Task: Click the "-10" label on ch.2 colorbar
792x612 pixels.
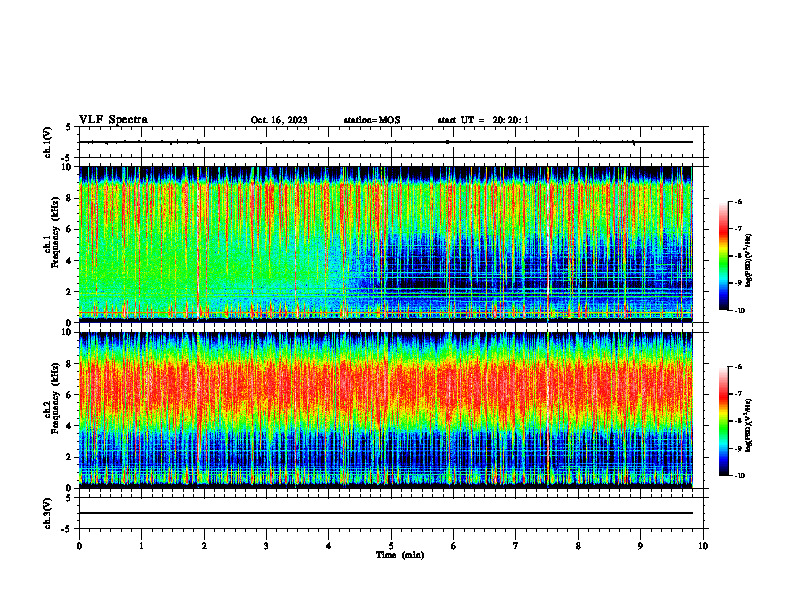Action: coord(739,476)
